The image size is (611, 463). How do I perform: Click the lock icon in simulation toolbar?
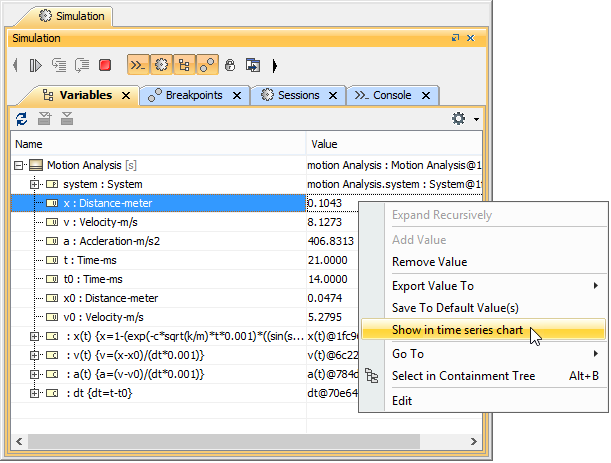coord(230,65)
